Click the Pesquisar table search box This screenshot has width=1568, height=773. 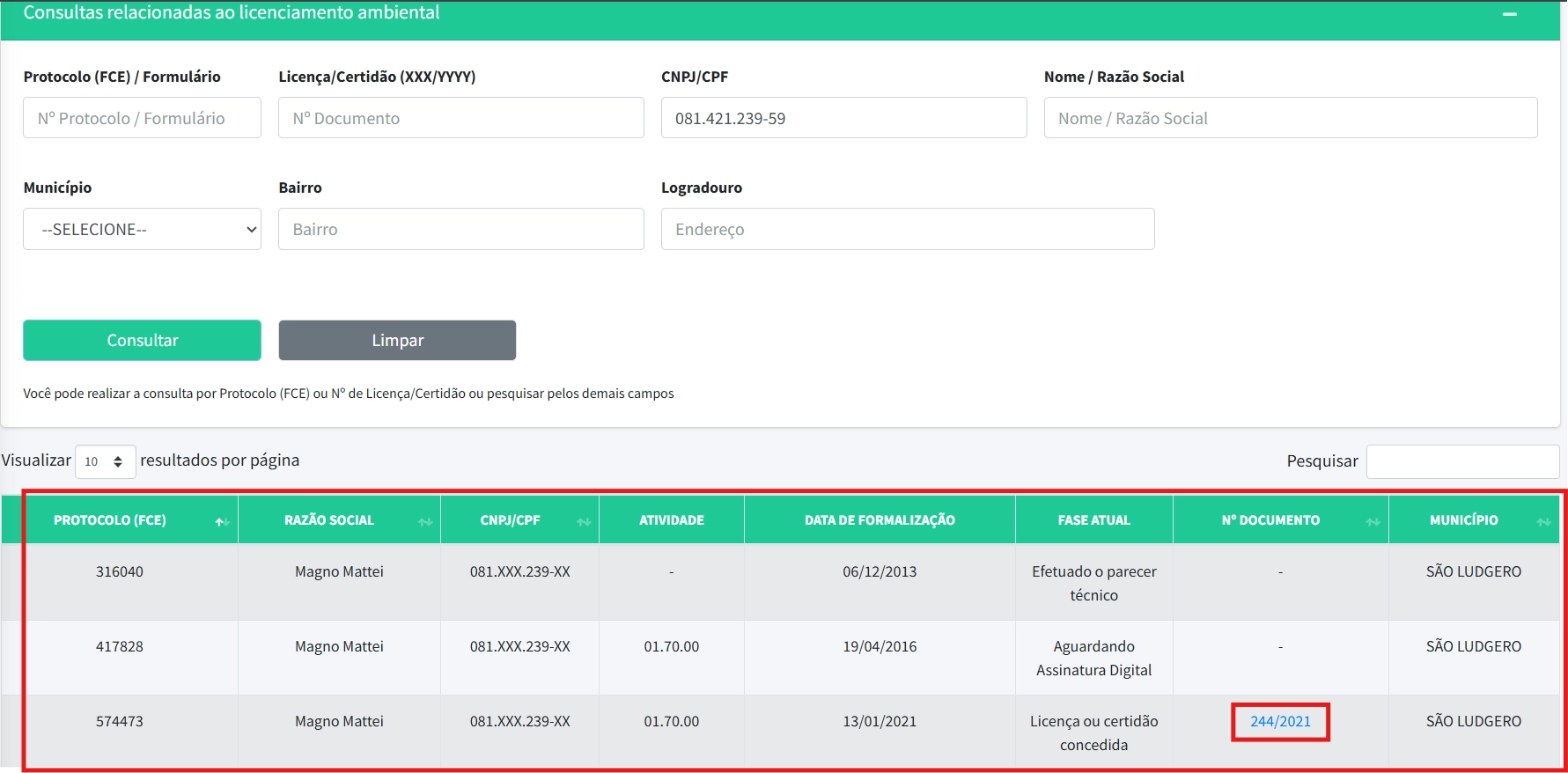tap(1461, 461)
